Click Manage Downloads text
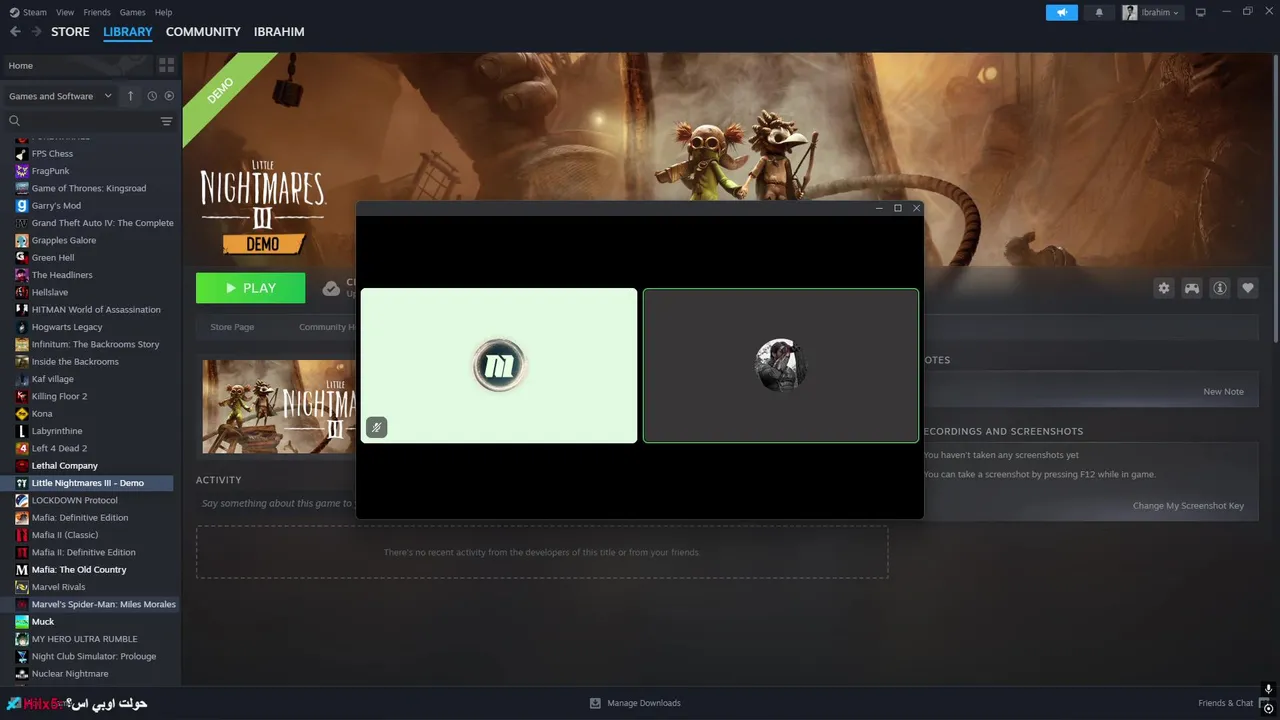This screenshot has width=1280, height=720. (644, 703)
